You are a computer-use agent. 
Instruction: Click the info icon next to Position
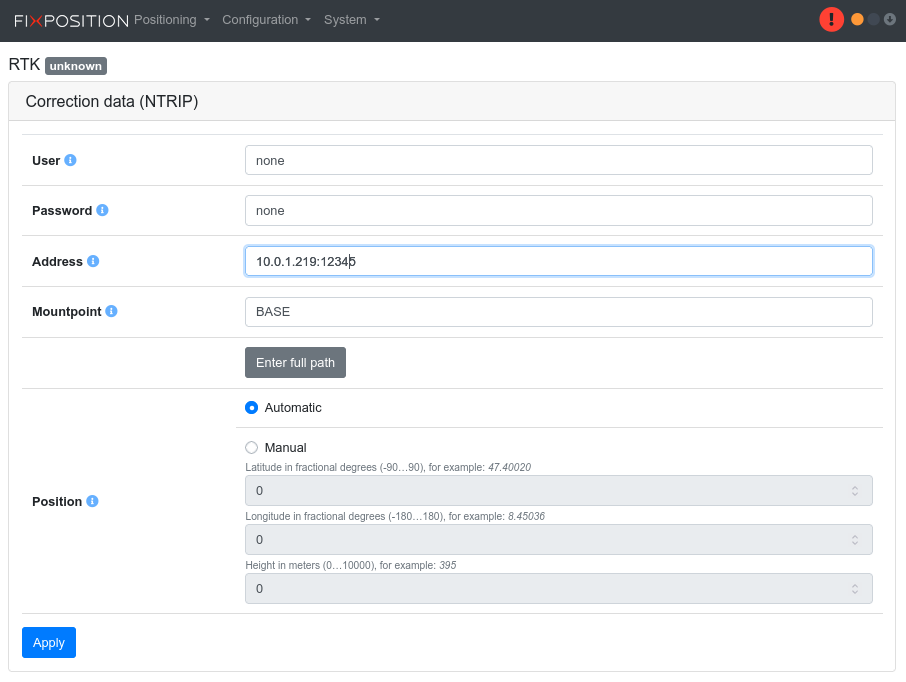click(92, 501)
